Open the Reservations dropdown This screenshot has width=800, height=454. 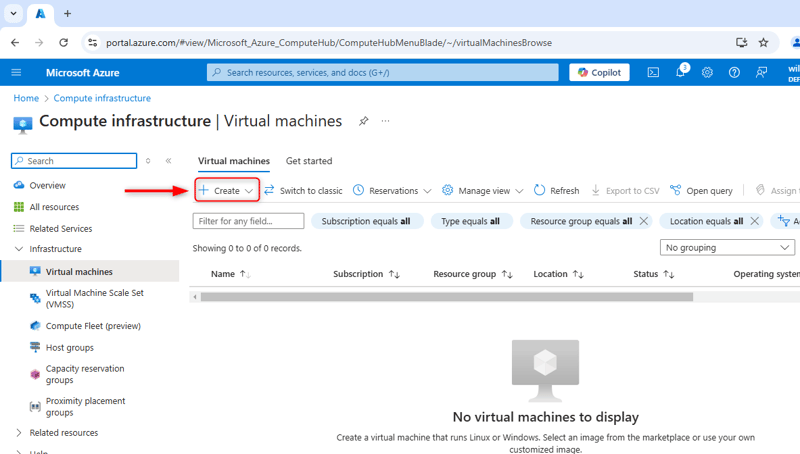pyautogui.click(x=392, y=191)
